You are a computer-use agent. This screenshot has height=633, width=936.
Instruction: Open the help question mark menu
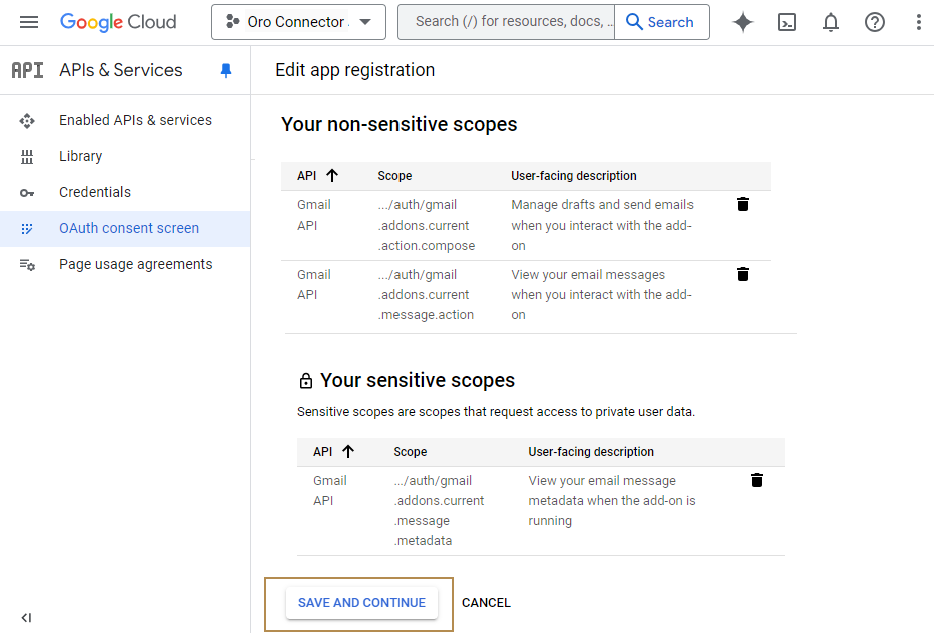875,22
